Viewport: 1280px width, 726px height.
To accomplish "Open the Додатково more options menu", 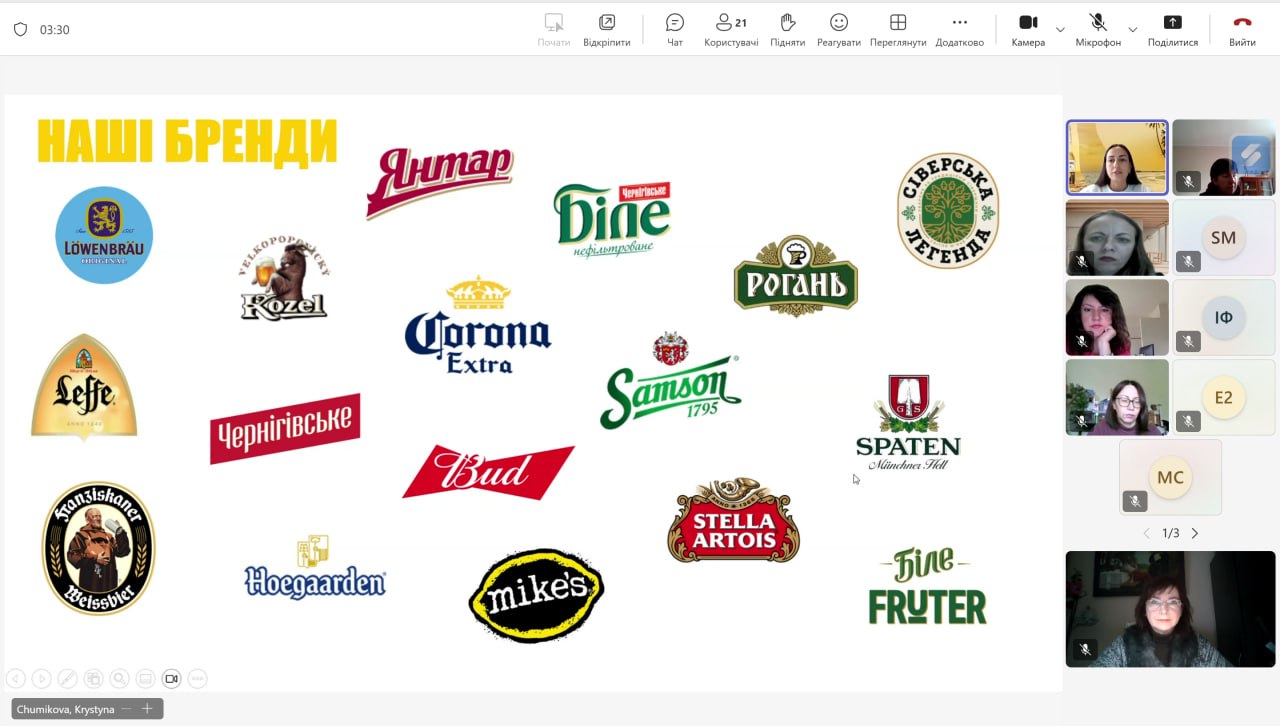I will [x=959, y=29].
